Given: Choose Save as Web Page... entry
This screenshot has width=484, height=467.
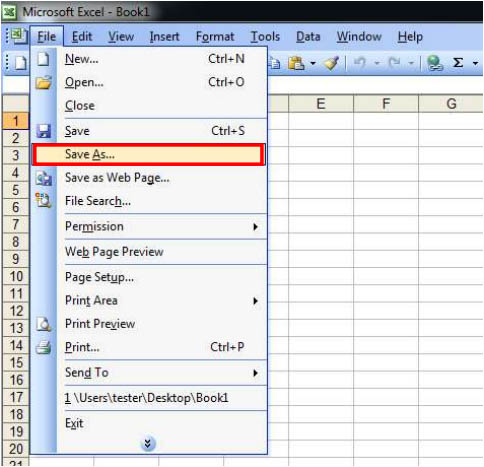Looking at the screenshot, I should [x=149, y=178].
